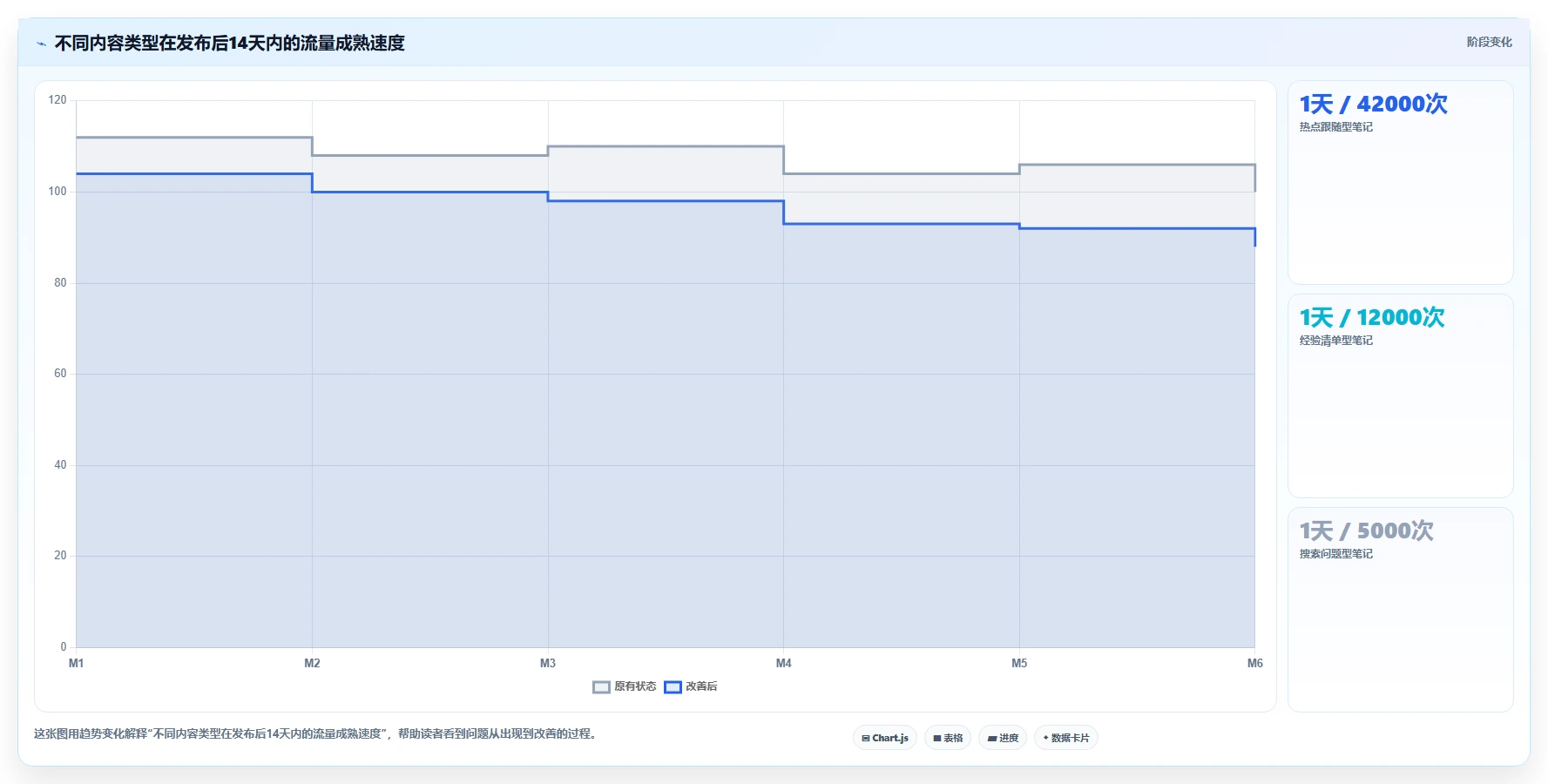Click the chart icon beside the title
The height and width of the screenshot is (784, 1548).
[x=41, y=44]
